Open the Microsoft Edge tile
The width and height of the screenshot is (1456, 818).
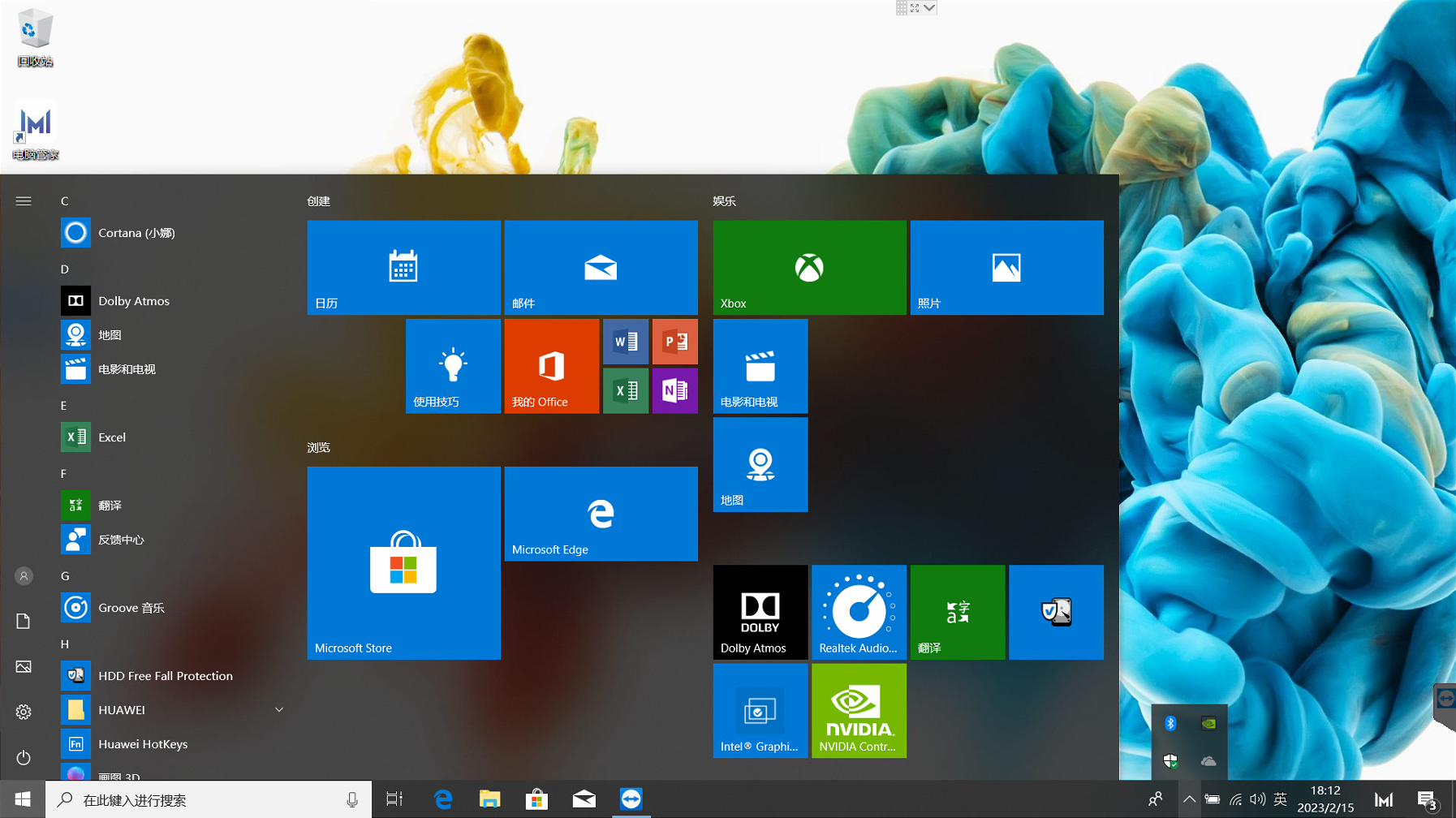(601, 514)
